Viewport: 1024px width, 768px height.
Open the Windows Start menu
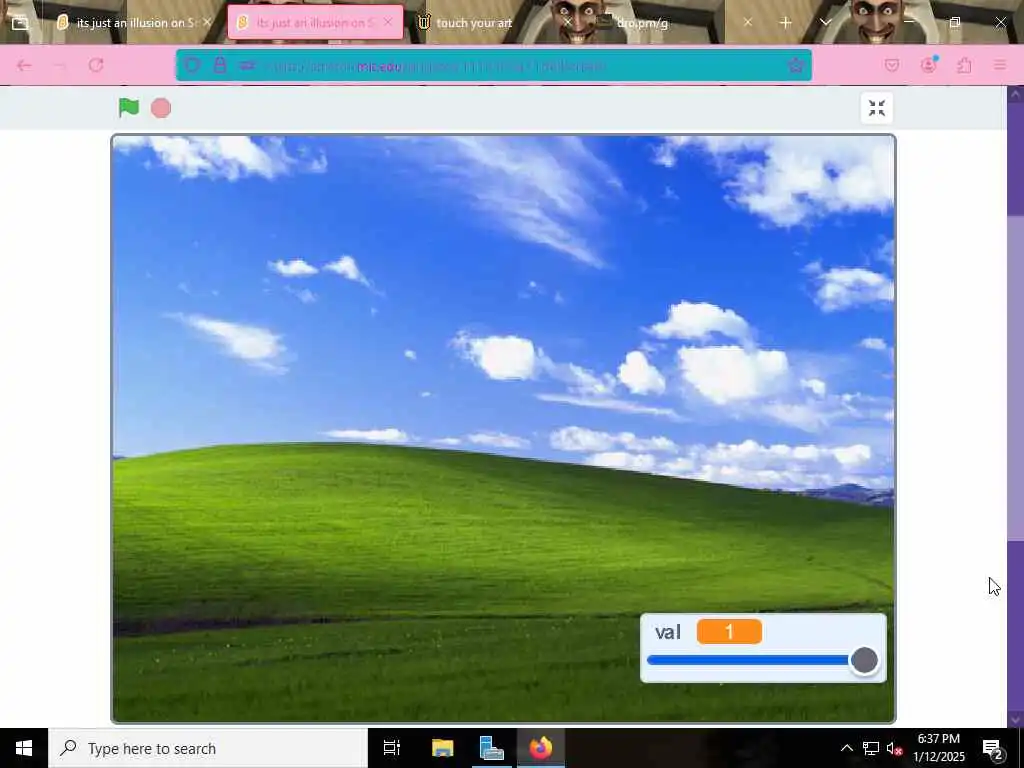pyautogui.click(x=24, y=748)
